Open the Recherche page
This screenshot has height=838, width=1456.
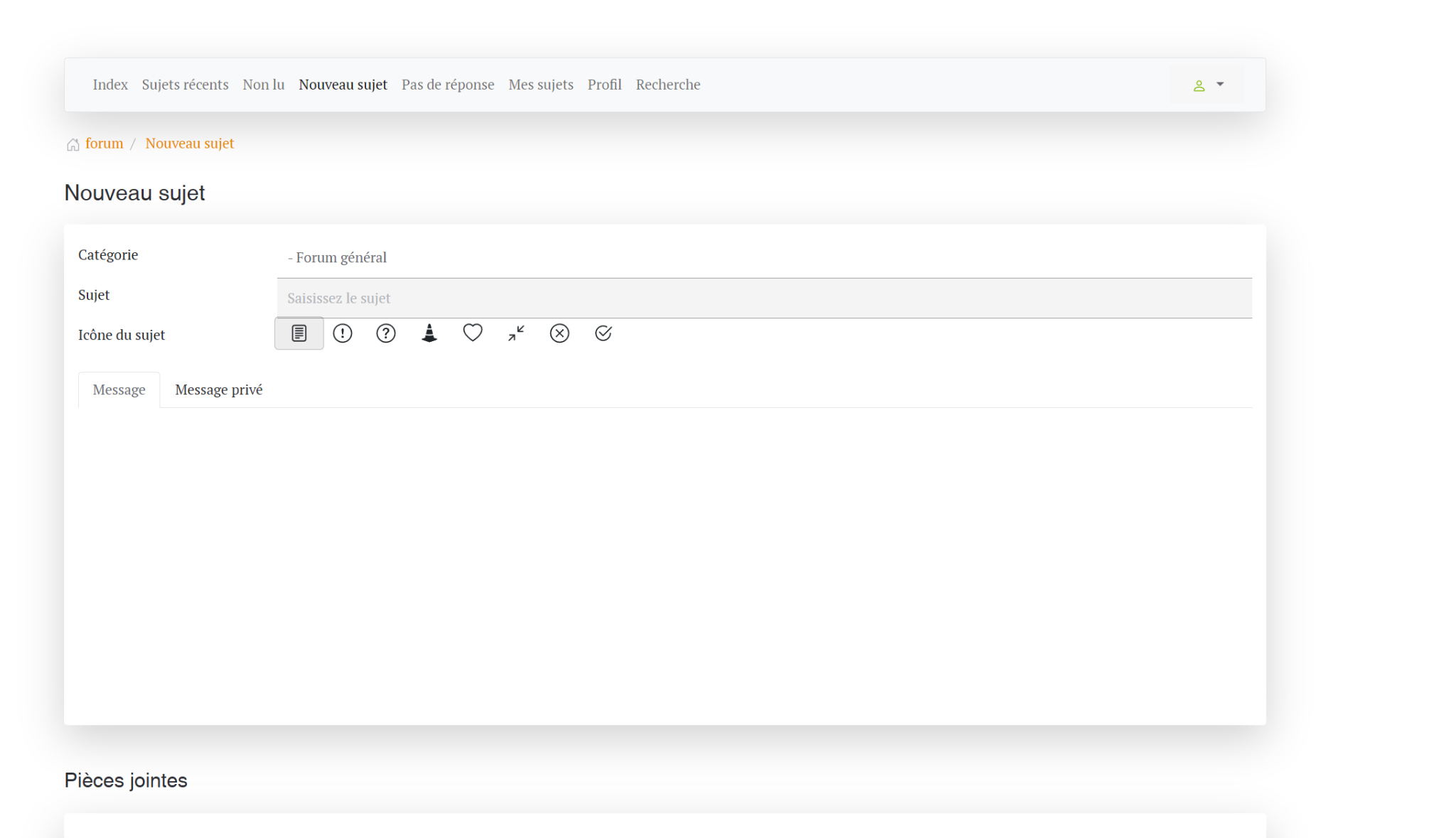pyautogui.click(x=668, y=85)
